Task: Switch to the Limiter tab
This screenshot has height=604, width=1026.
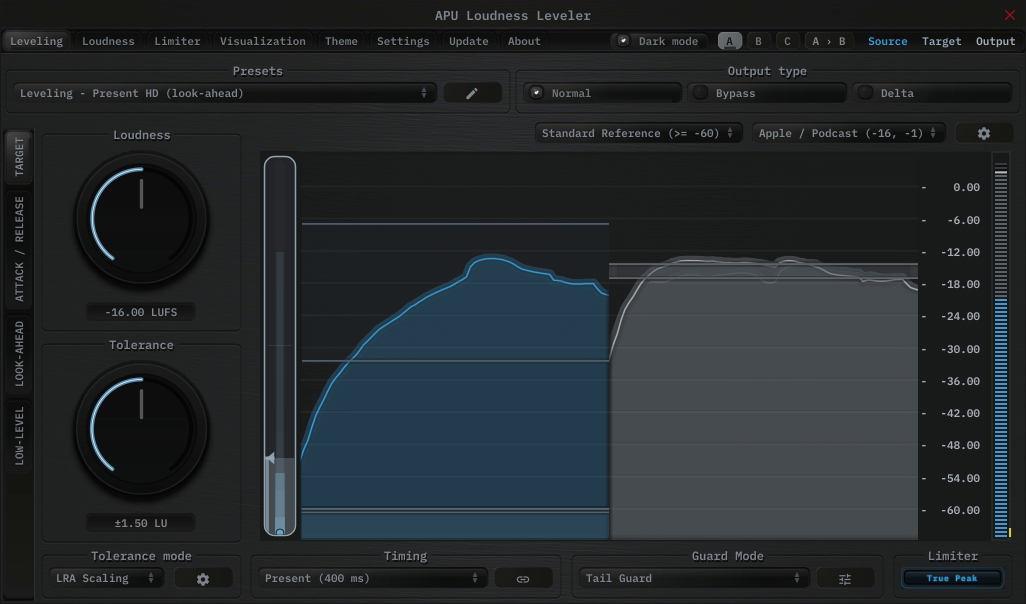Action: click(177, 41)
